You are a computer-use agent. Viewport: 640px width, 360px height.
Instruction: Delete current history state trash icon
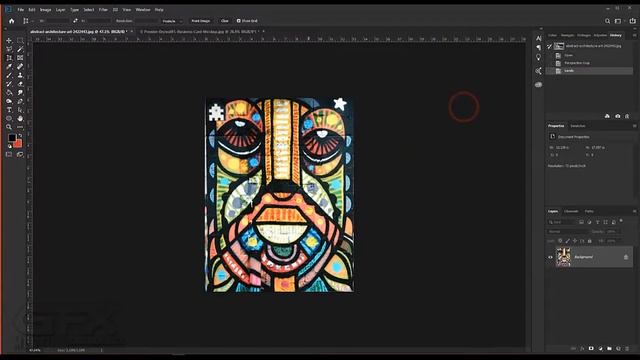coord(627,116)
